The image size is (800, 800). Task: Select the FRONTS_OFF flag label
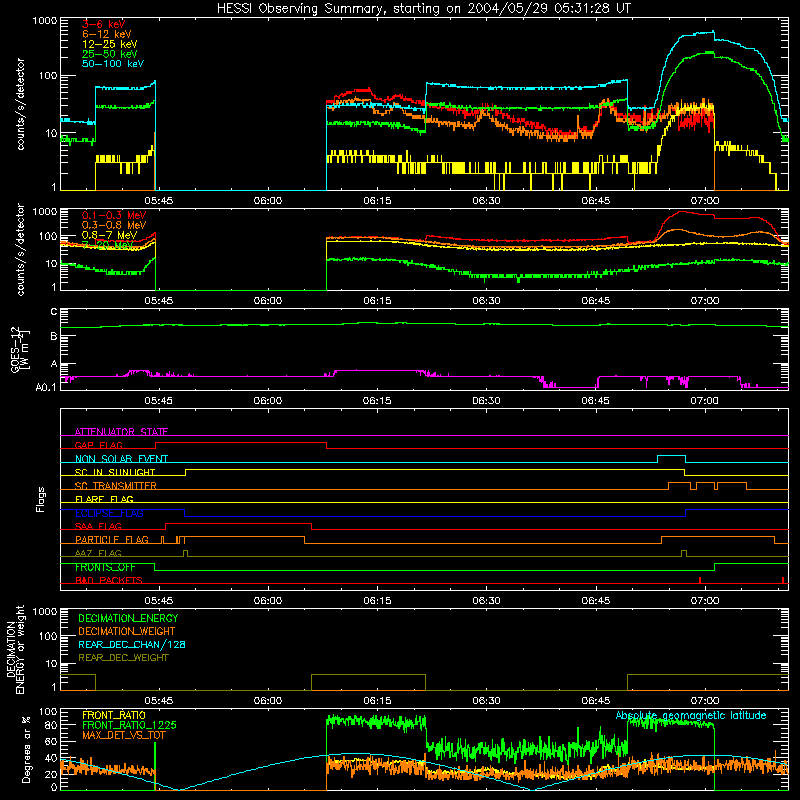pyautogui.click(x=105, y=567)
